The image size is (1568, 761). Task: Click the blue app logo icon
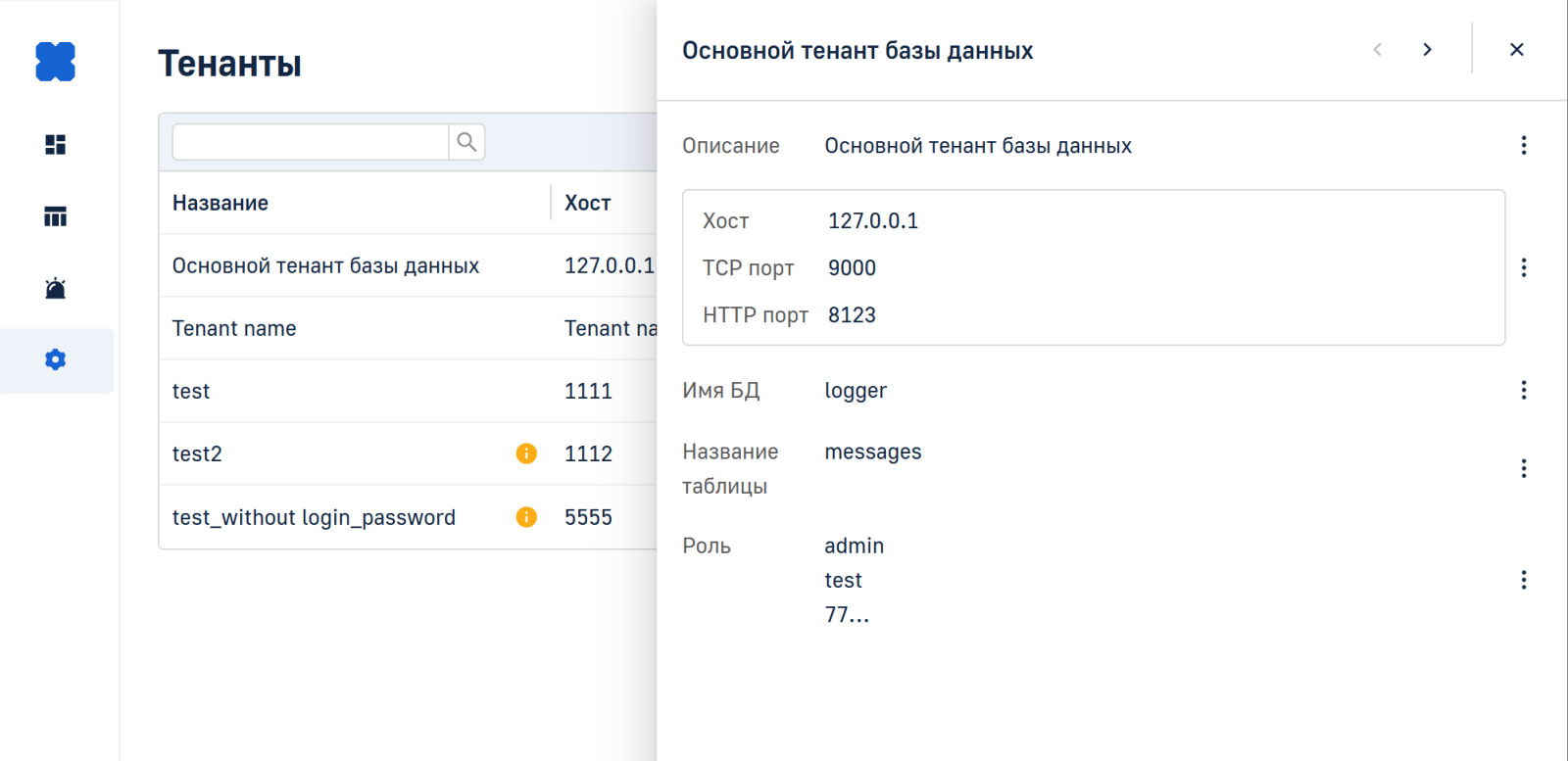pyautogui.click(x=55, y=62)
